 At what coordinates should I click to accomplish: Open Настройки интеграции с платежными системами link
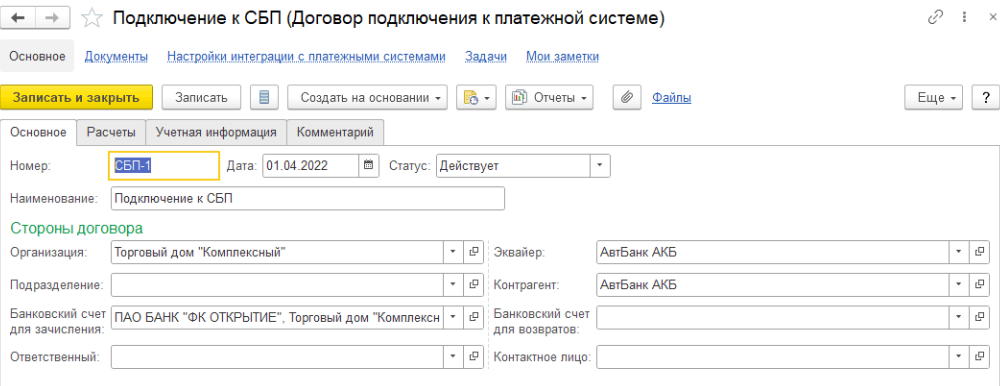[x=306, y=57]
